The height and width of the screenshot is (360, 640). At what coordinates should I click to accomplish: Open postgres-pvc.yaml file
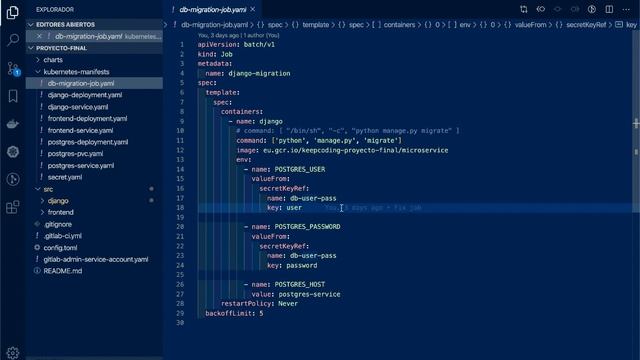coord(75,154)
